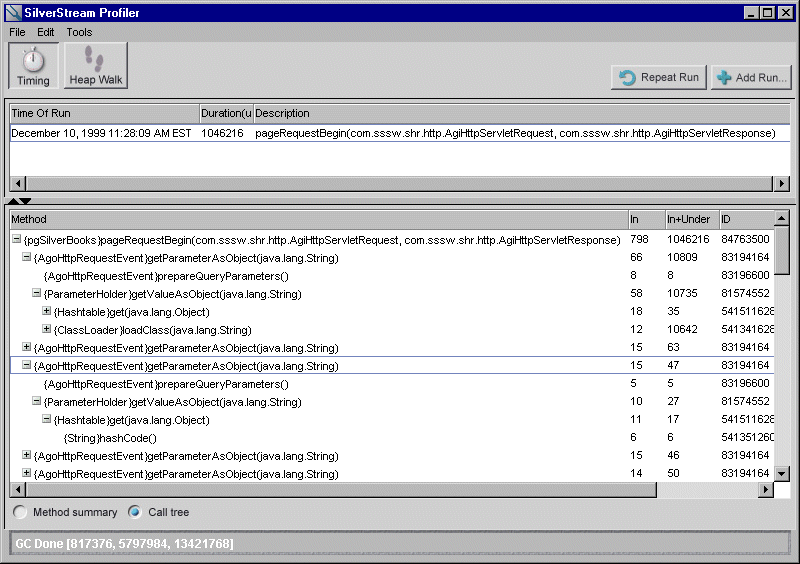Click the Method column header
Screen dimensions: 800x564
[x=319, y=219]
